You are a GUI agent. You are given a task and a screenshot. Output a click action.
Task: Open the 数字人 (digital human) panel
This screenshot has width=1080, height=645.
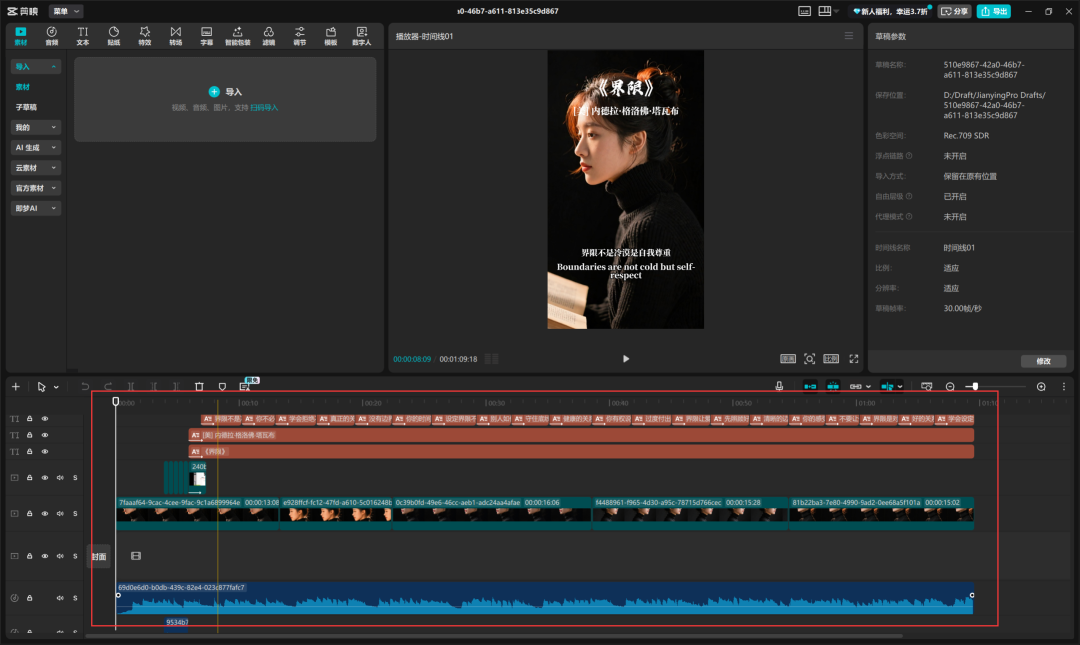361,36
